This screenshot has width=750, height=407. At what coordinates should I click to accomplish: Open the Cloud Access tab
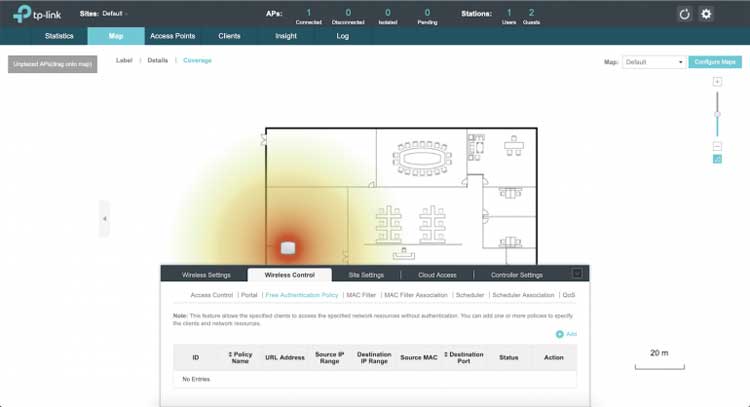(438, 275)
